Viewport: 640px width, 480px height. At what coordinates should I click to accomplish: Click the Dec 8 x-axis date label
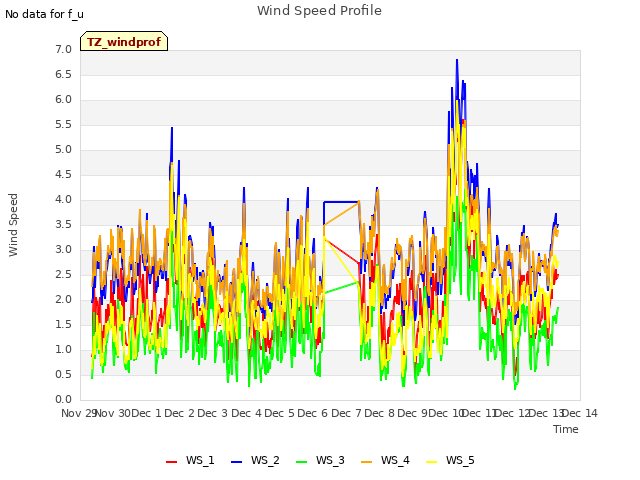(380, 413)
